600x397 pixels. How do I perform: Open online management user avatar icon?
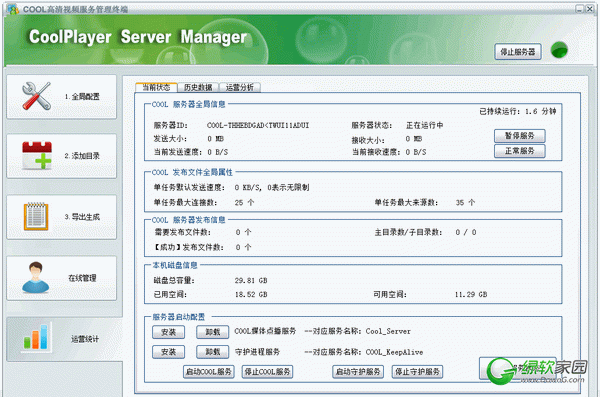click(x=36, y=278)
